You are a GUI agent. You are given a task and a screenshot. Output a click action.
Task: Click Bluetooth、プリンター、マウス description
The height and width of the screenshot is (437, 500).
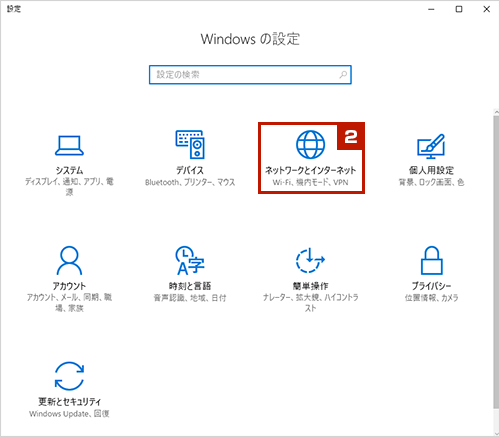(190, 182)
